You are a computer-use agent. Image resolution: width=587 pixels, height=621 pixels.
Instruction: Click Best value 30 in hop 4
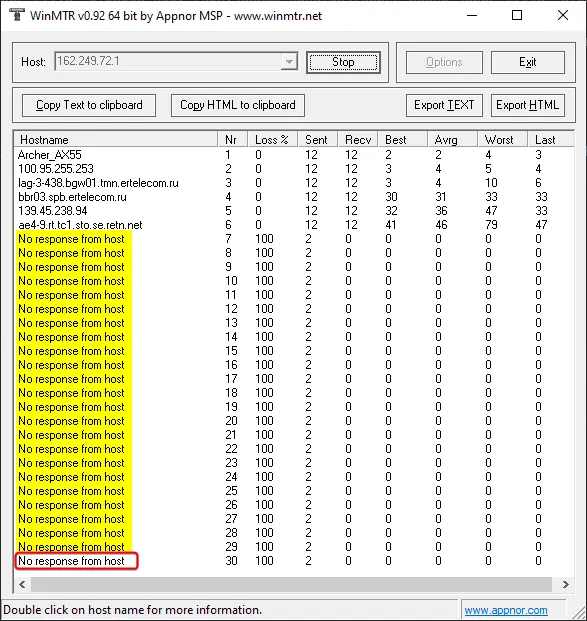click(391, 197)
